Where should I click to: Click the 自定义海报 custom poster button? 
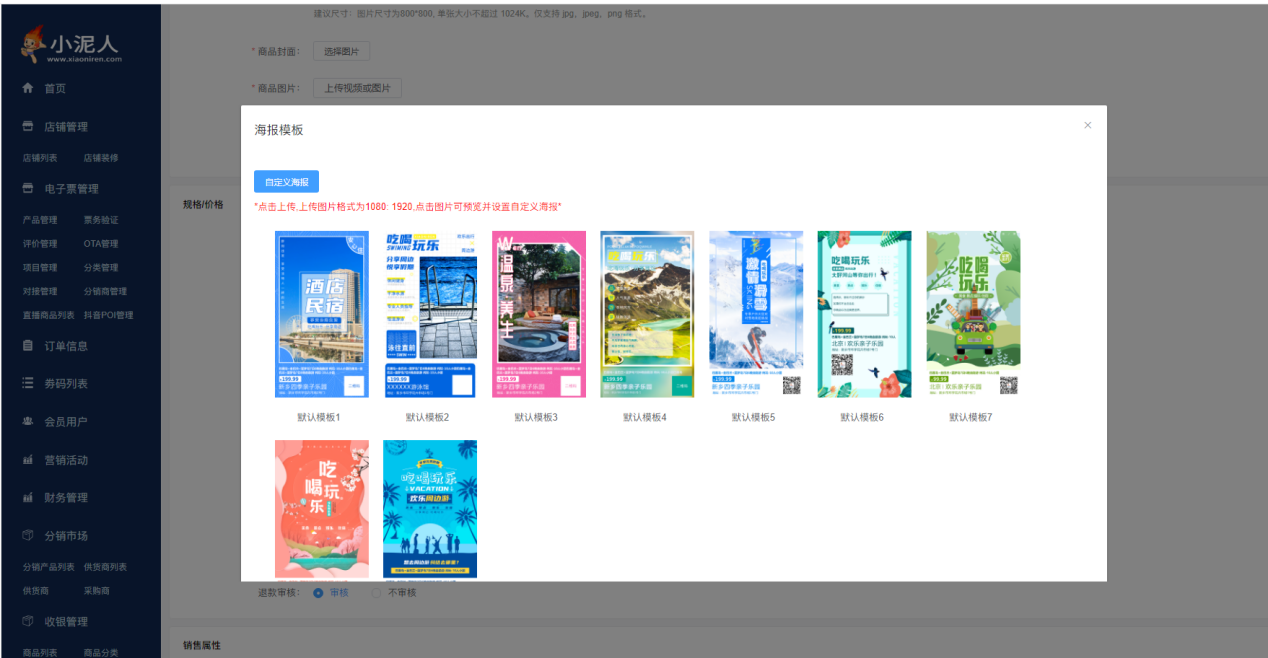288,181
